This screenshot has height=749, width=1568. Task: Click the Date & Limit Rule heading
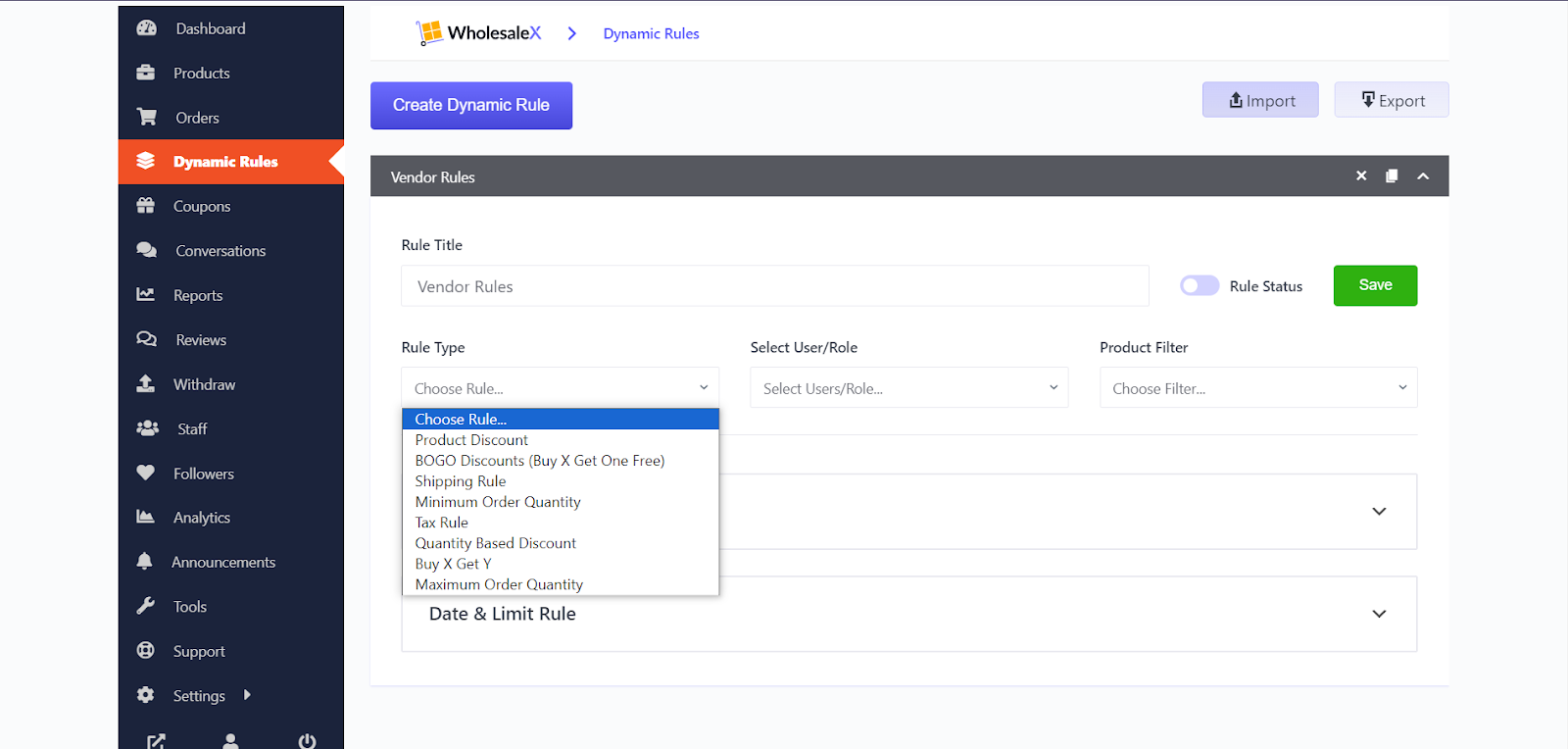502,614
